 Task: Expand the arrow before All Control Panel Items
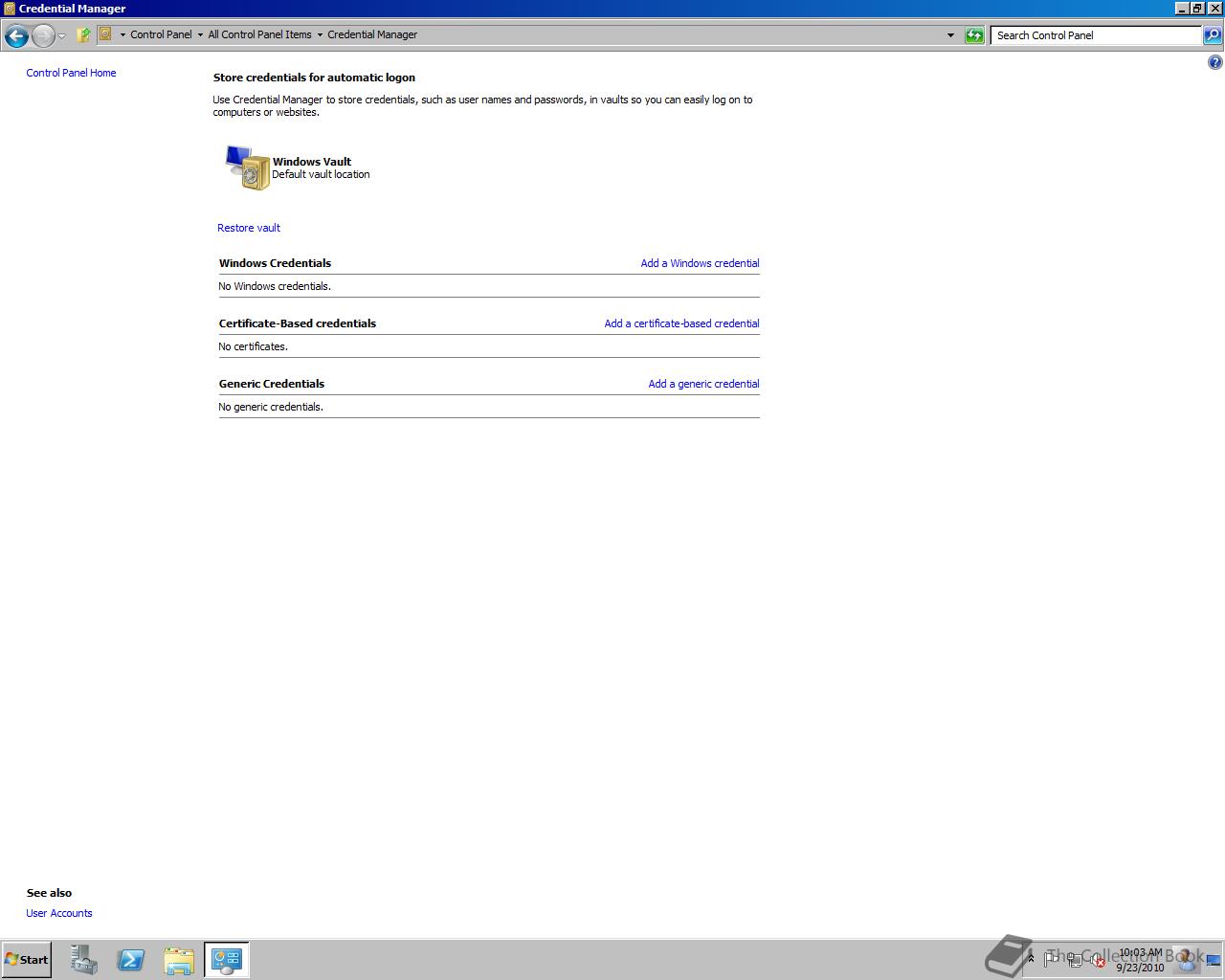[200, 35]
